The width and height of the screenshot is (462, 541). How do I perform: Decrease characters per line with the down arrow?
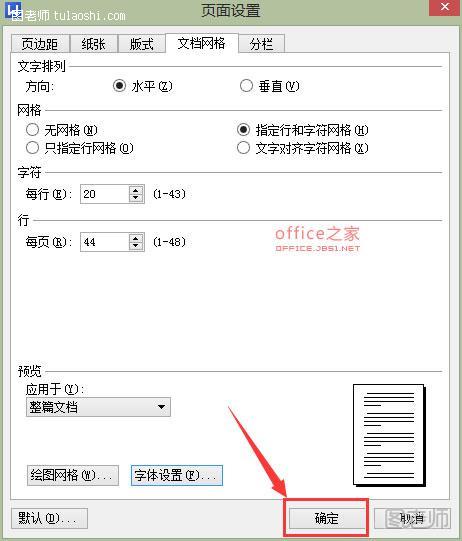click(x=136, y=198)
